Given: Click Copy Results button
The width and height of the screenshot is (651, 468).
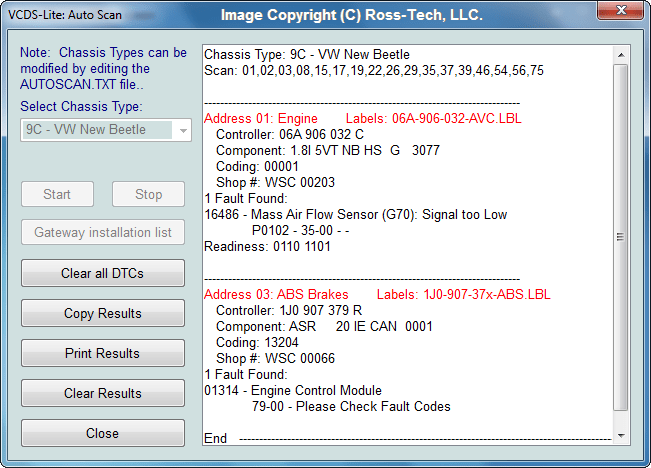Looking at the screenshot, I should click(x=103, y=313).
